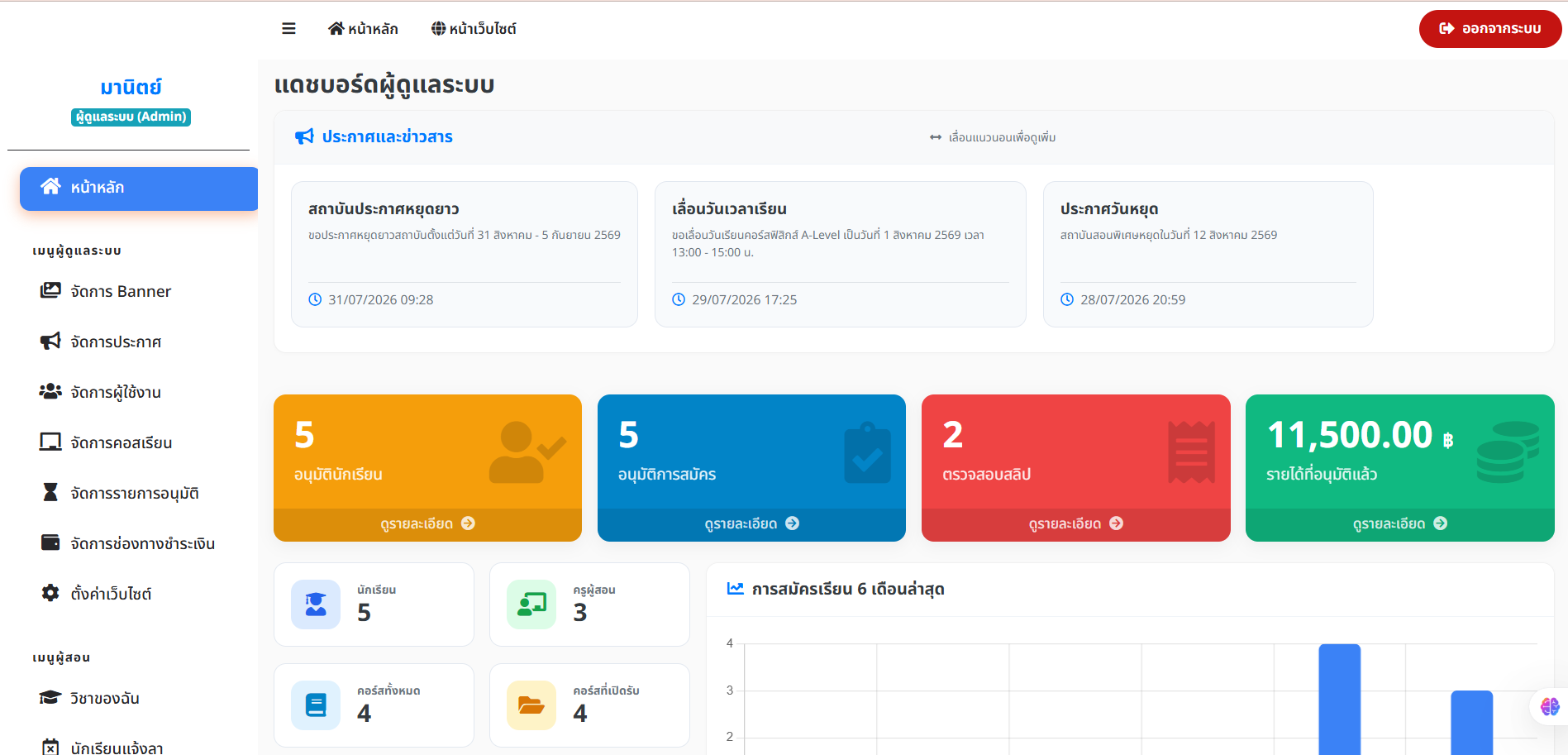Image resolution: width=1568 pixels, height=755 pixels.
Task: Open the floating brain assistant icon
Action: coord(1550,706)
